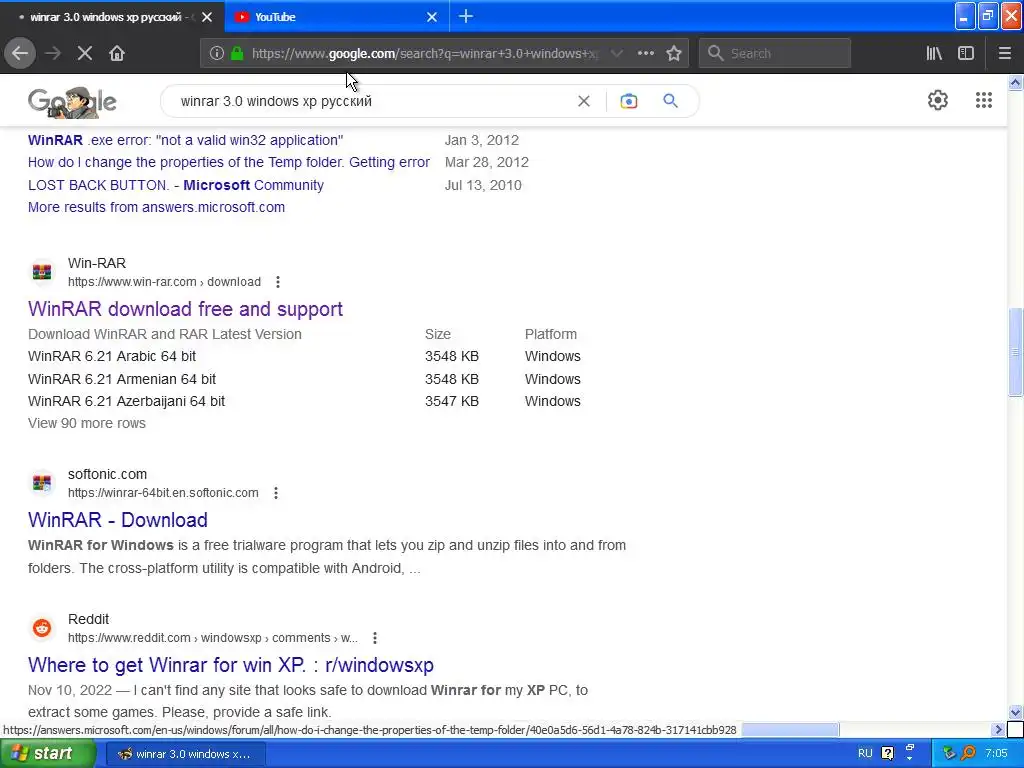Open WinRAR download free and support link

click(x=185, y=308)
